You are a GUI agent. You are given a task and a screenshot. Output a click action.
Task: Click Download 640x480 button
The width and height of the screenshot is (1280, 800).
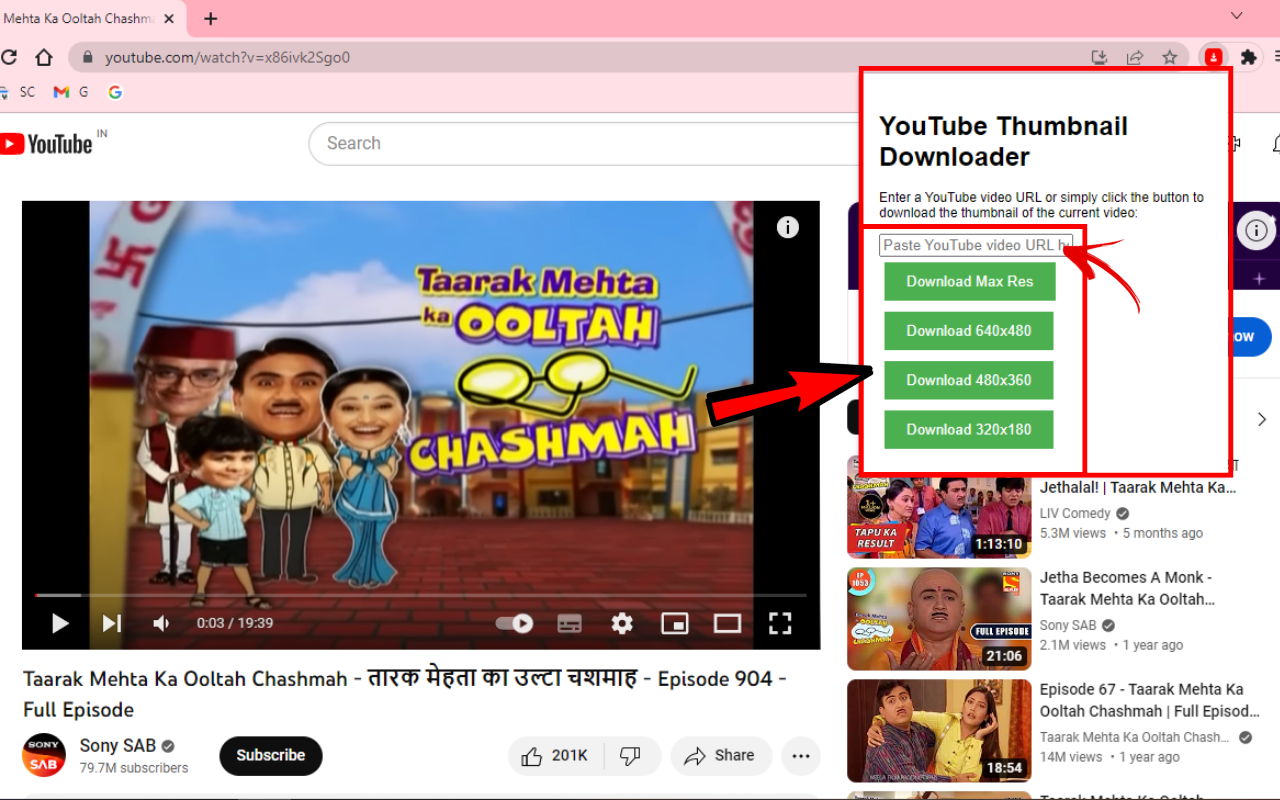click(x=969, y=331)
